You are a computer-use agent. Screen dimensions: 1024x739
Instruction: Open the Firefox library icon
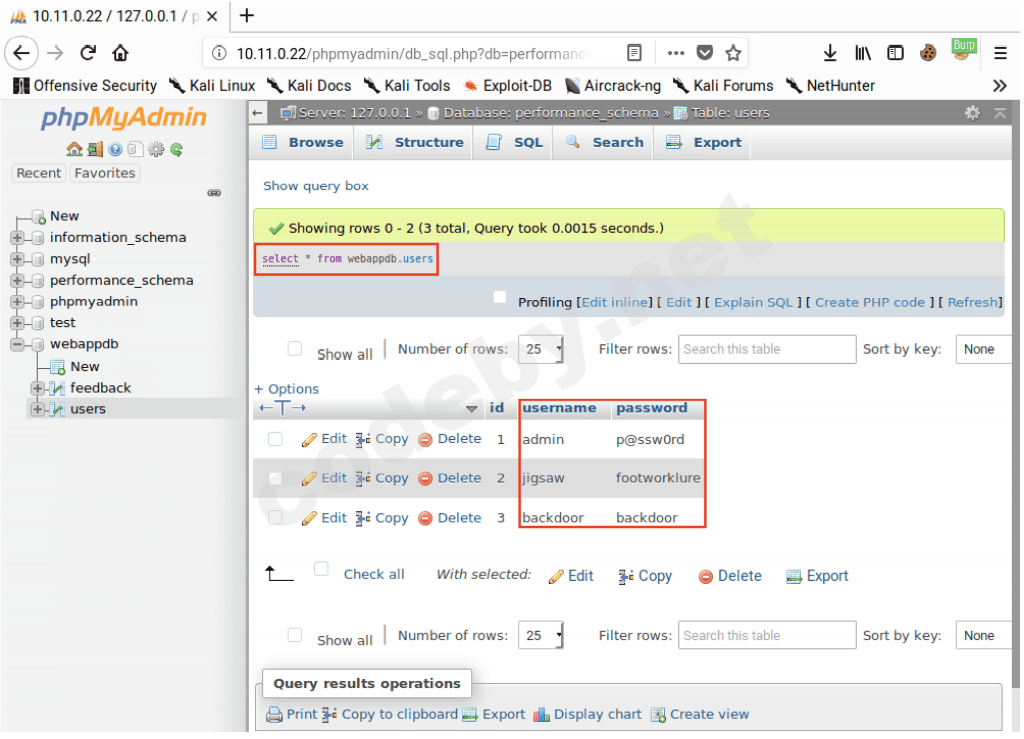(x=863, y=53)
